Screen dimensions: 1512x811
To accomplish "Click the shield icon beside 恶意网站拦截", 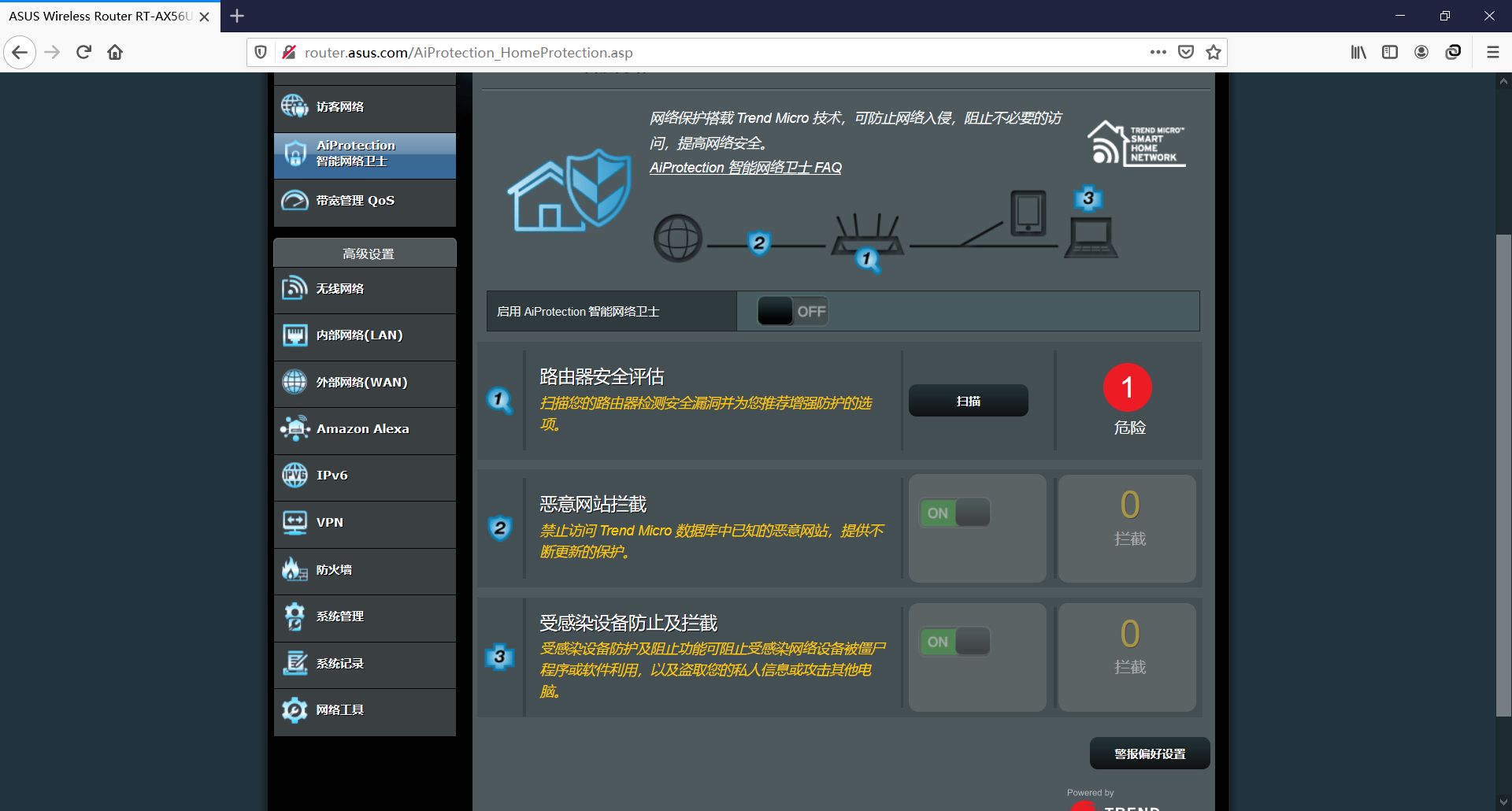I will [x=499, y=528].
